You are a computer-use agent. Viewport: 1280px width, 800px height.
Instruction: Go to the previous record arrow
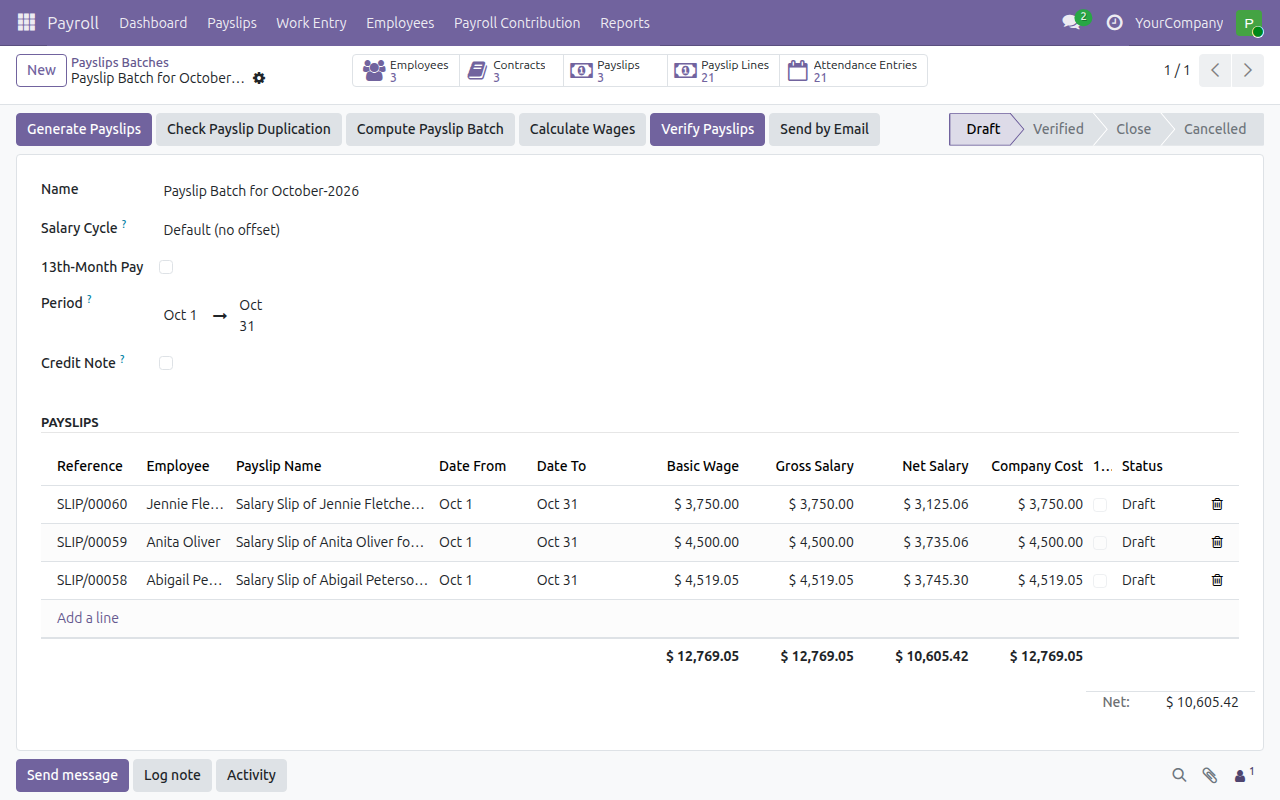[x=1215, y=70]
